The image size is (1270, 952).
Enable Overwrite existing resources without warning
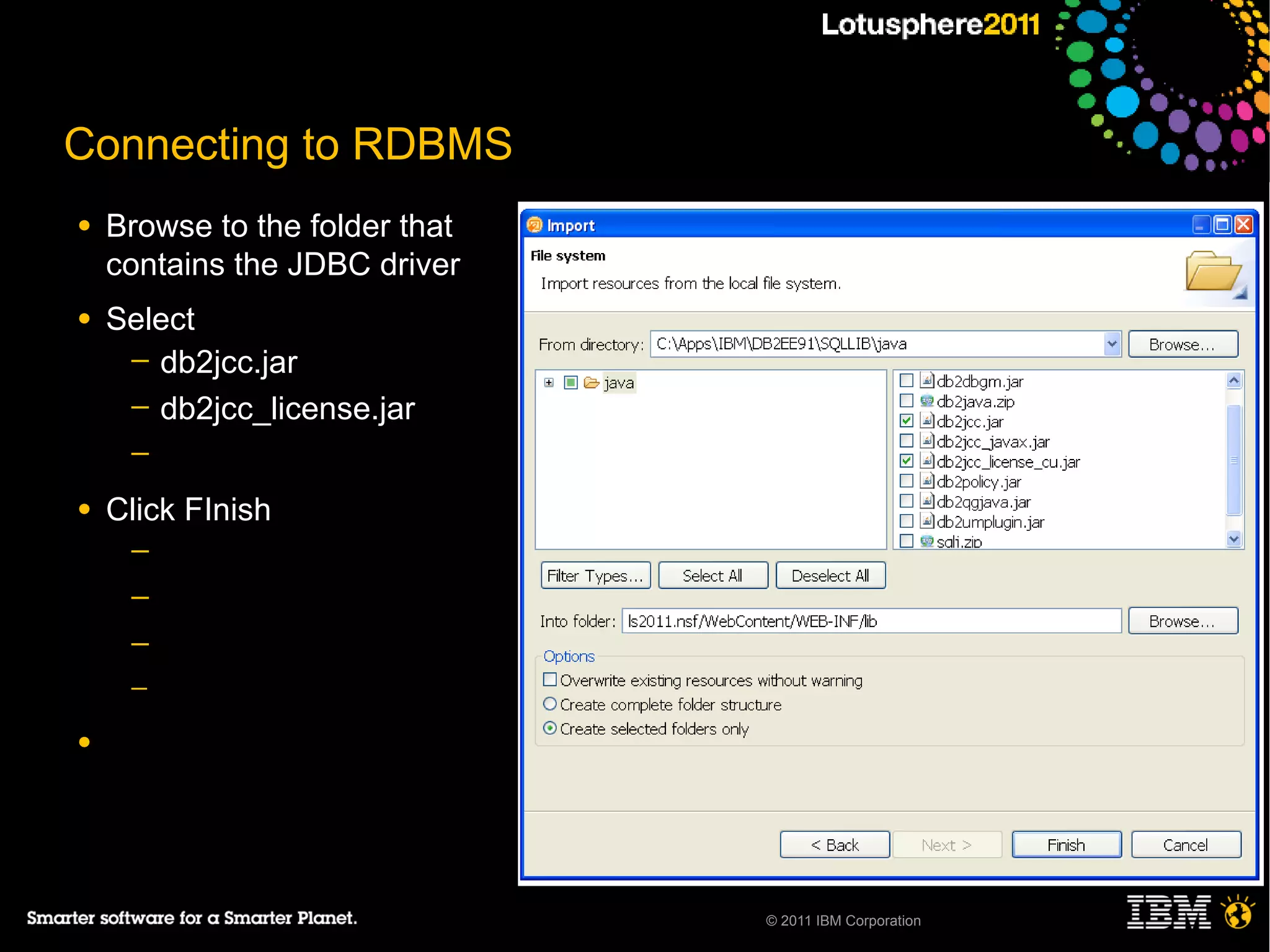click(549, 680)
